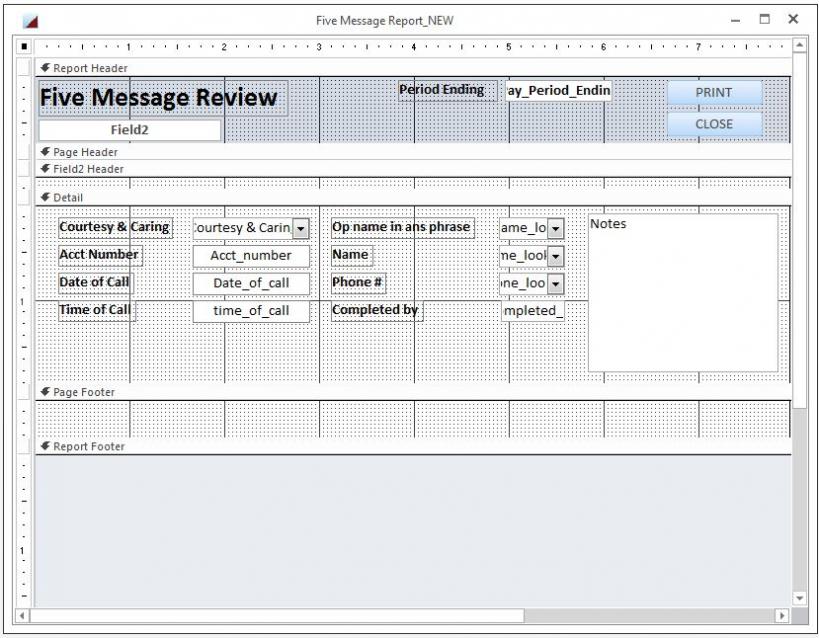819x638 pixels.
Task: Open the Name lookup combo box arrow
Action: (556, 257)
